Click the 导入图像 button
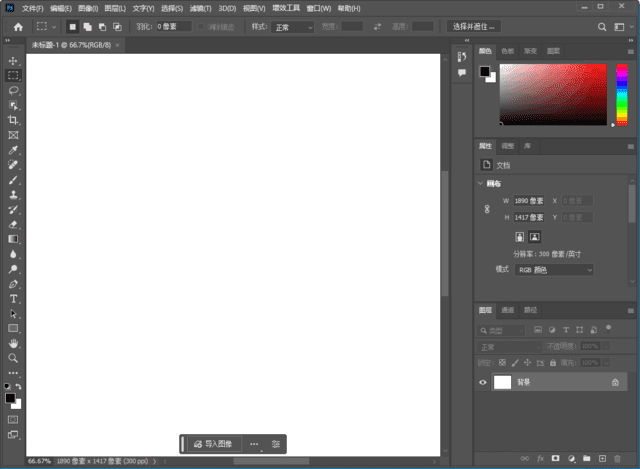This screenshot has width=640, height=469. pos(213,443)
